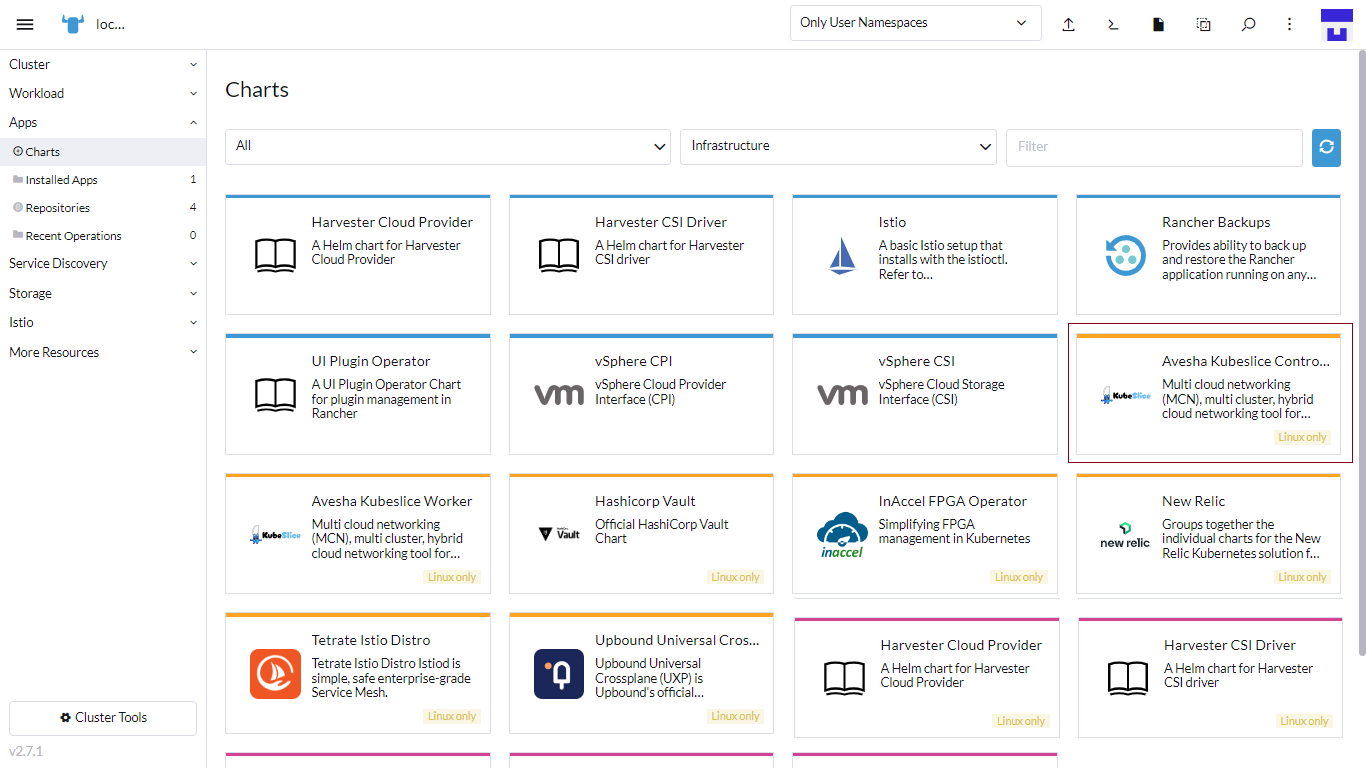
Task: Click the Rancher Backups restore icon
Action: 1126,256
